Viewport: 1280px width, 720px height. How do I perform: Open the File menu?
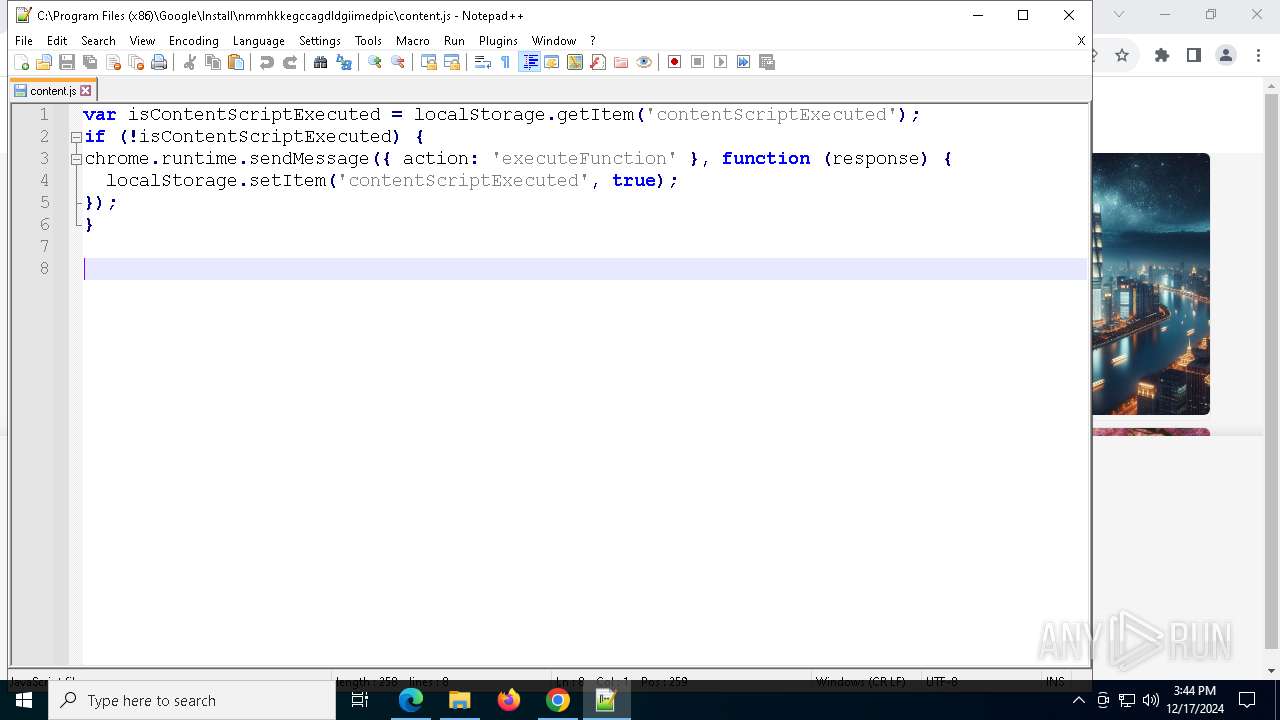coord(24,41)
